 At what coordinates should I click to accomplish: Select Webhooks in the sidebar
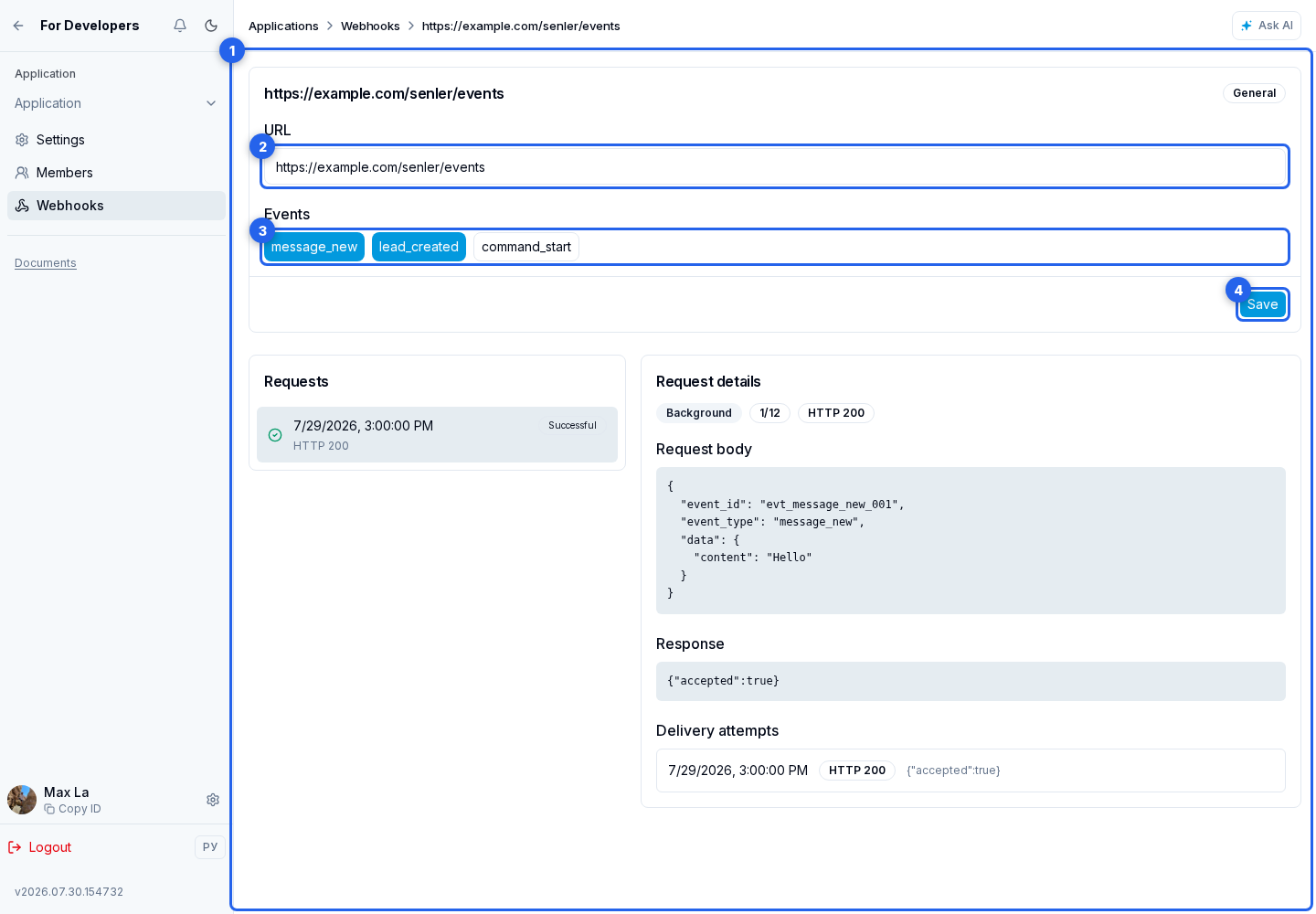pos(116,206)
